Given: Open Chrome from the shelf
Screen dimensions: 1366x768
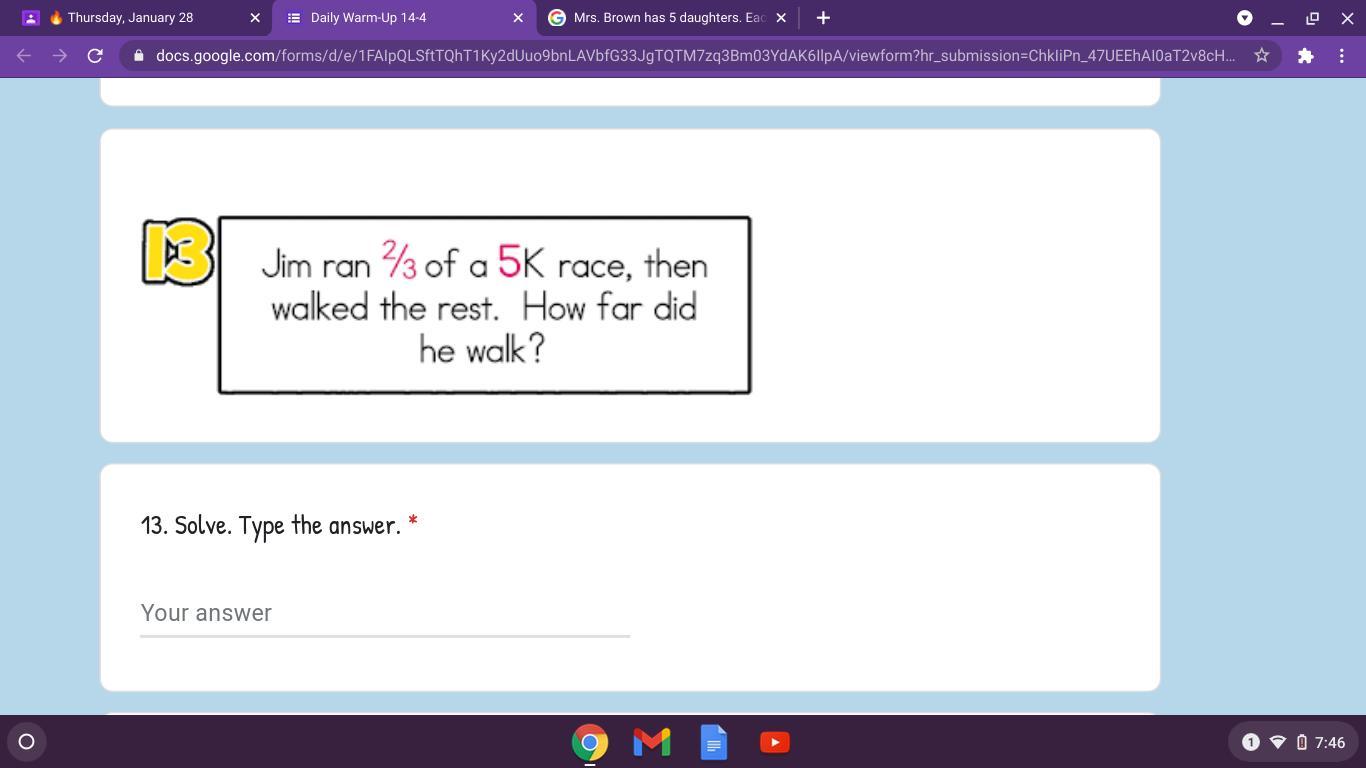Looking at the screenshot, I should (590, 742).
